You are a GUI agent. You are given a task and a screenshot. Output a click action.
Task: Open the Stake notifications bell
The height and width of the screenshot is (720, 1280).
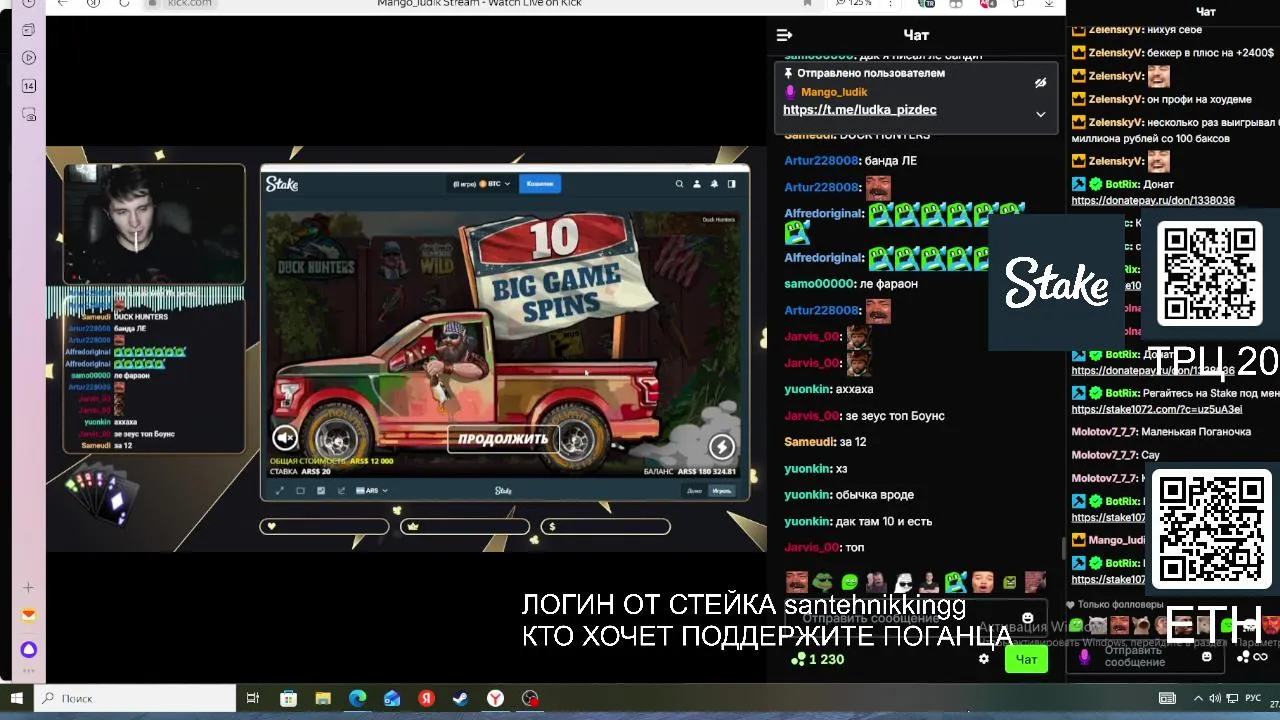714,184
